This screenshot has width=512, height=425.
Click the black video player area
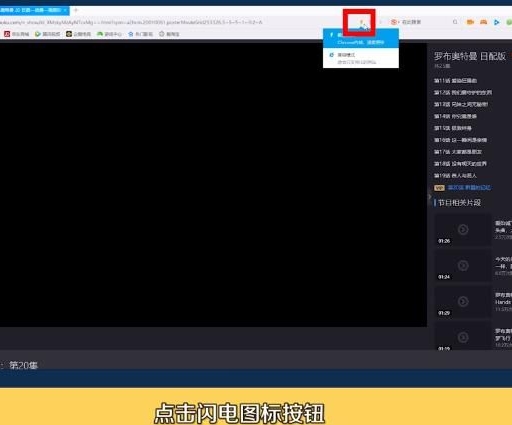213,185
